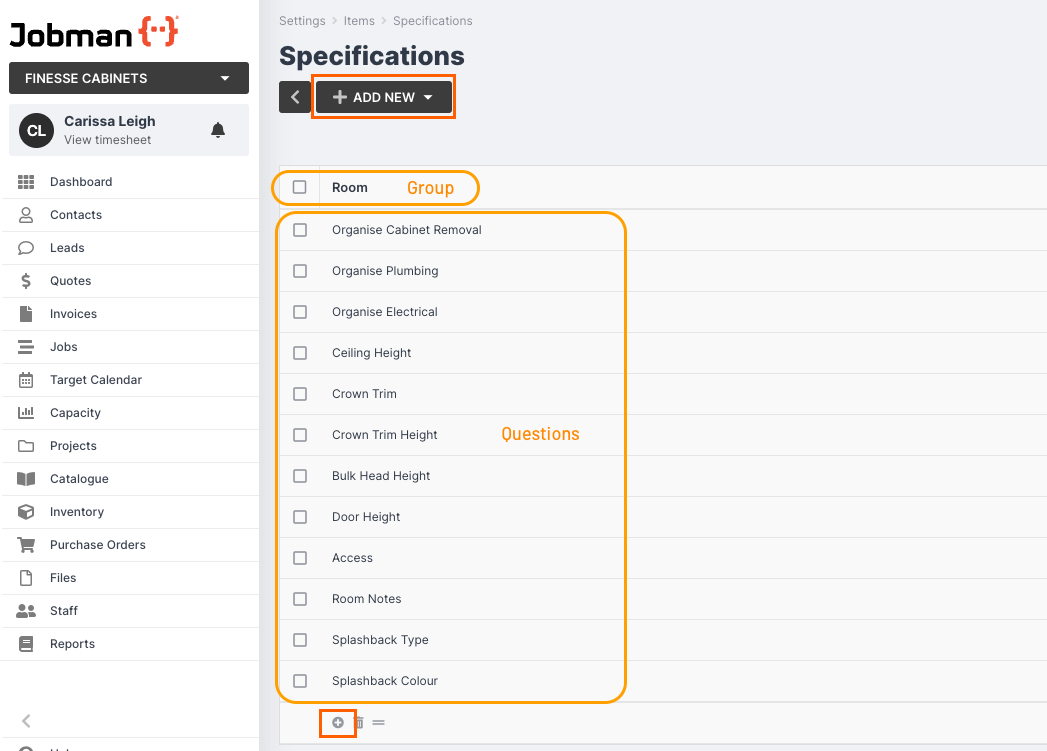Check the Room Notes checkbox
Image resolution: width=1047 pixels, height=751 pixels.
coord(300,599)
